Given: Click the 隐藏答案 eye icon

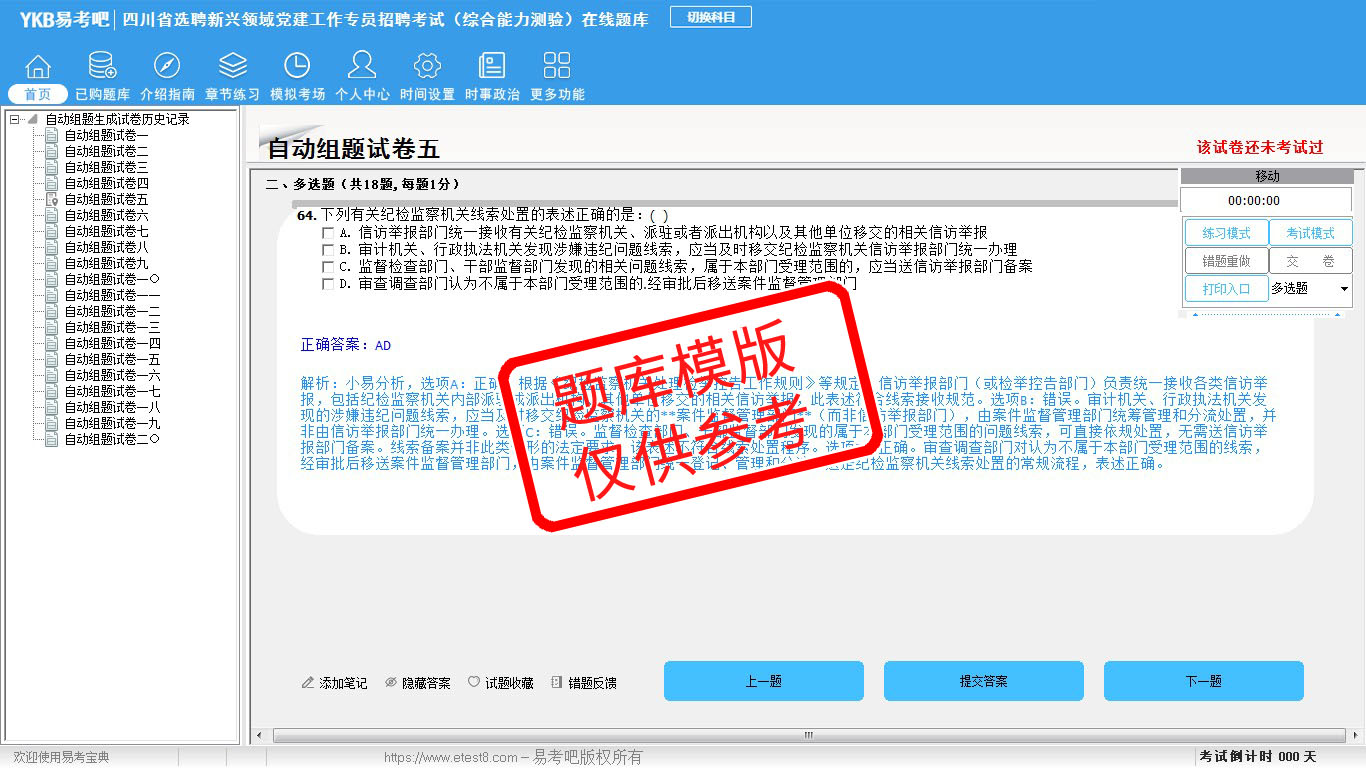Looking at the screenshot, I should click(391, 682).
